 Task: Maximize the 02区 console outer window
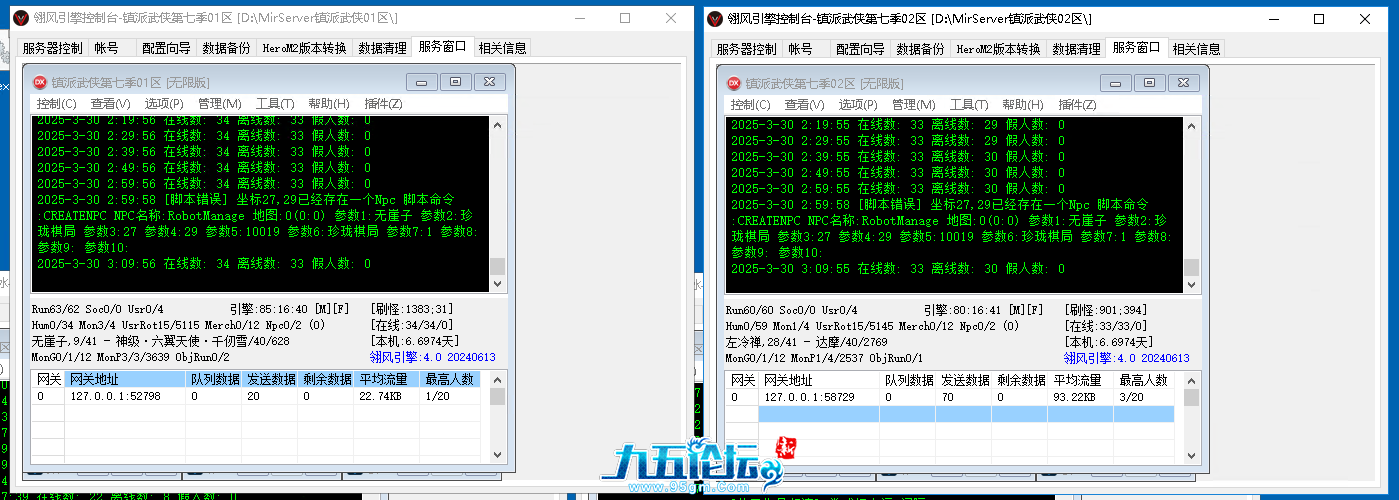pyautogui.click(x=1320, y=18)
